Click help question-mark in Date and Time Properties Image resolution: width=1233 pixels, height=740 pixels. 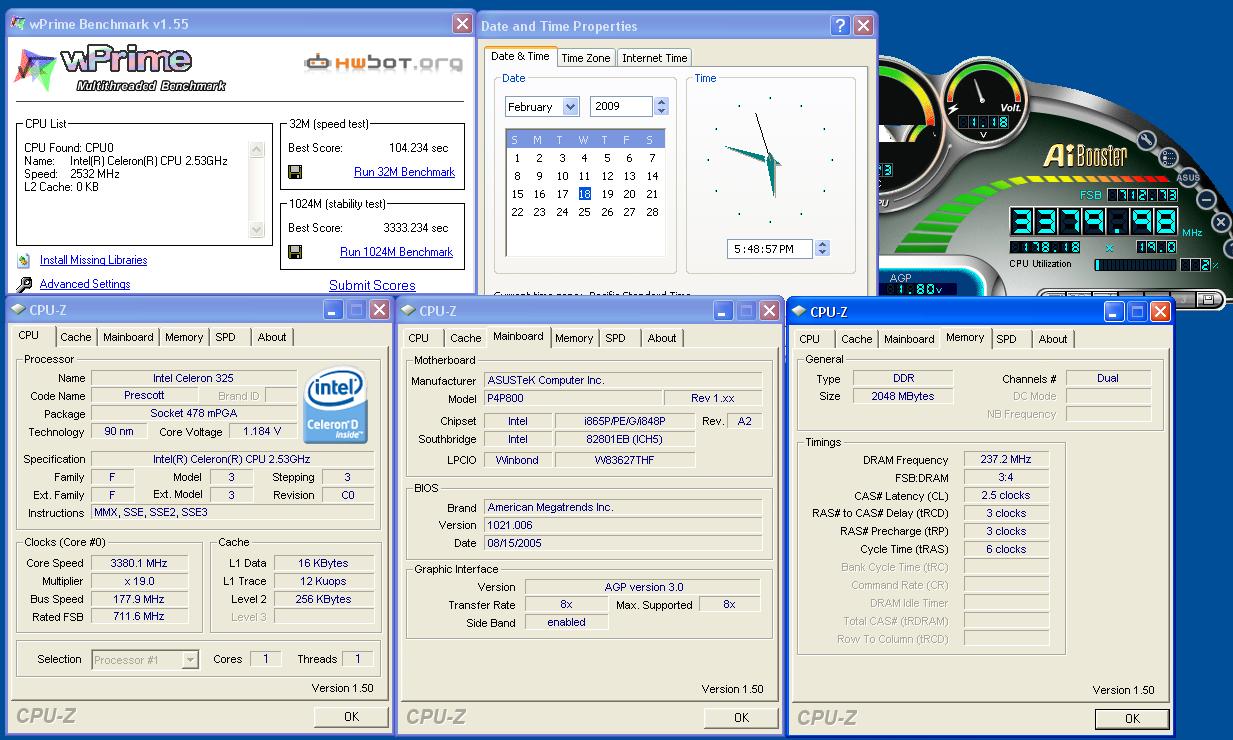pos(841,26)
